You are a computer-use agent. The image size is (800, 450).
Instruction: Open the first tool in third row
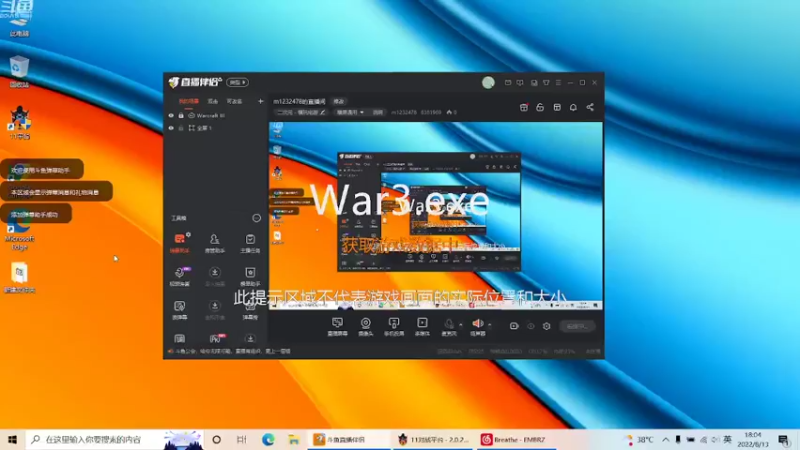[180, 310]
